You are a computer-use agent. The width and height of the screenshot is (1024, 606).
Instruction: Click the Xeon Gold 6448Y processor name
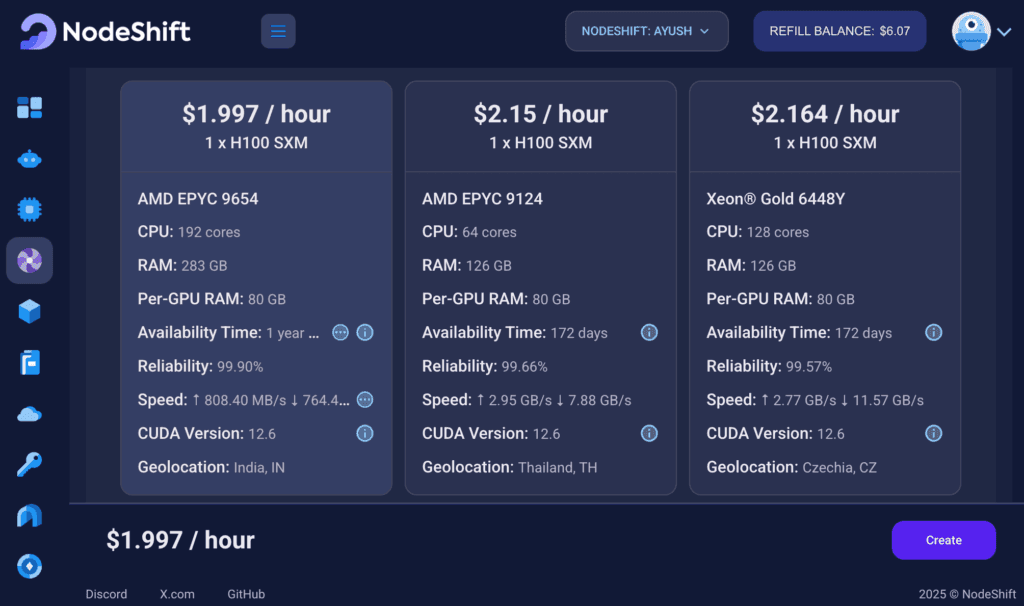tap(776, 199)
